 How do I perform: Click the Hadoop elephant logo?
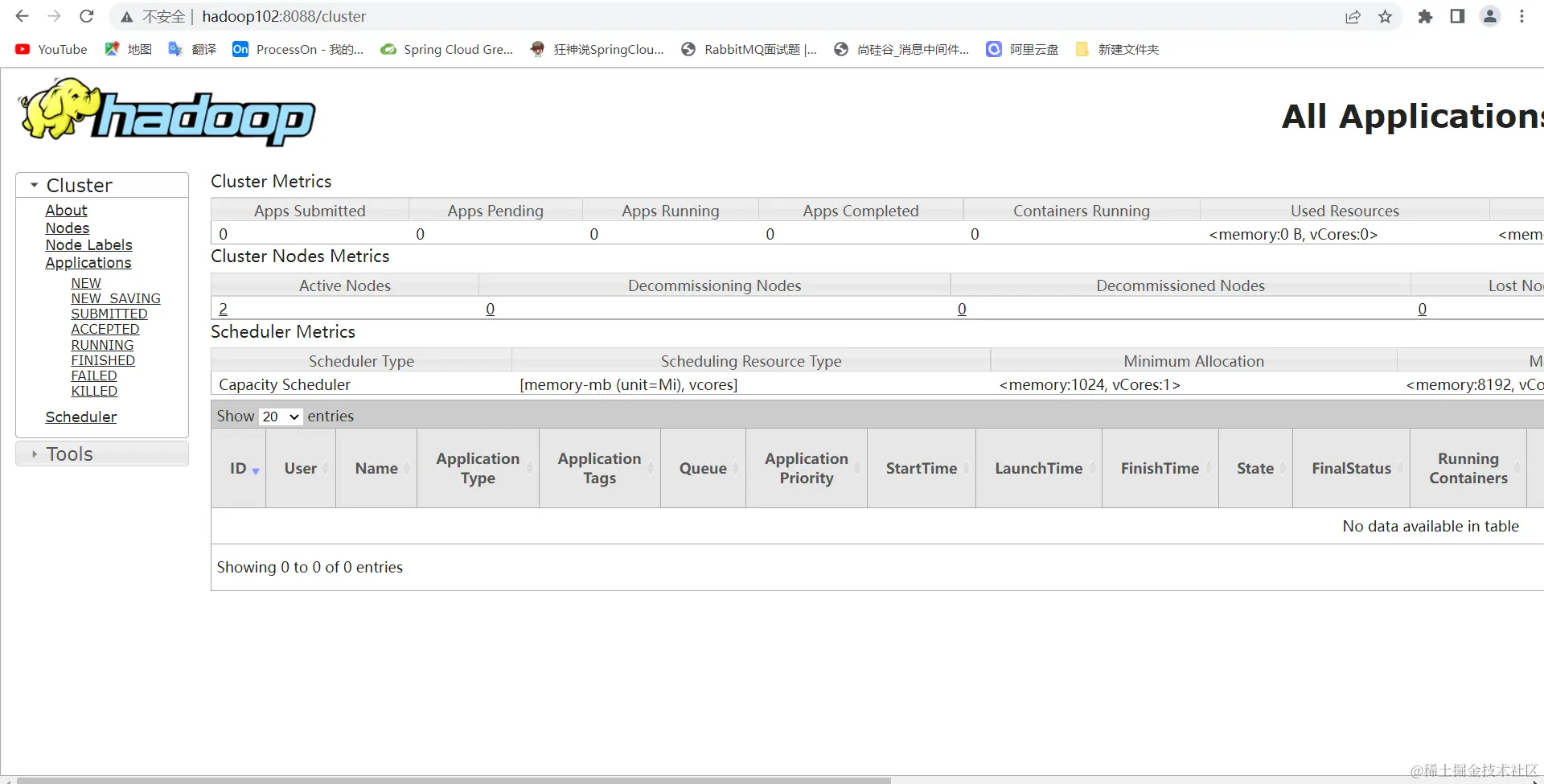(167, 113)
